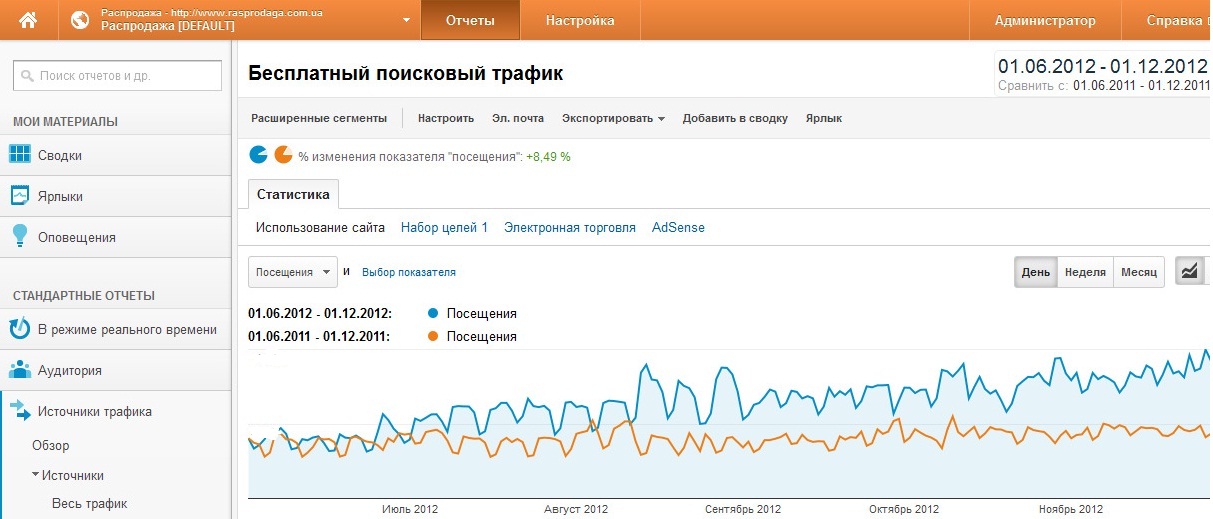Open the Настройка top tab

[x=580, y=20]
